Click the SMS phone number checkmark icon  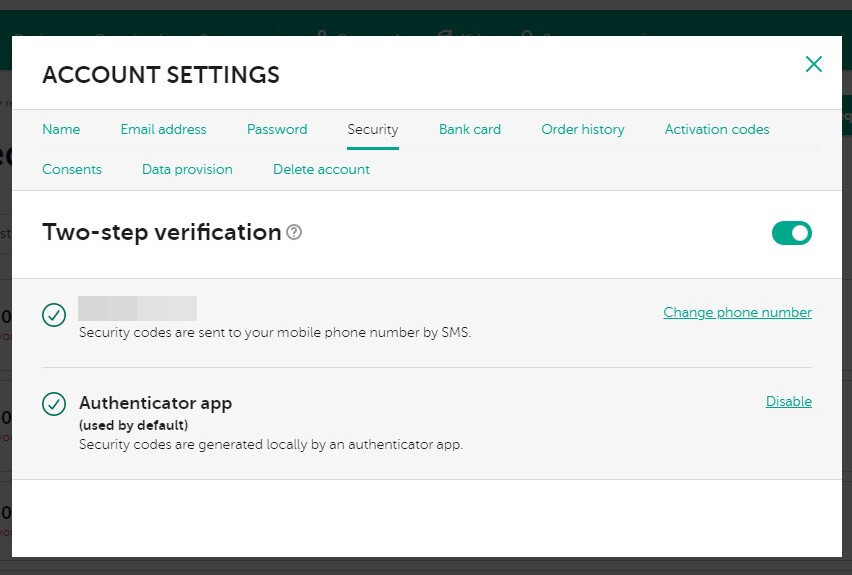(54, 315)
